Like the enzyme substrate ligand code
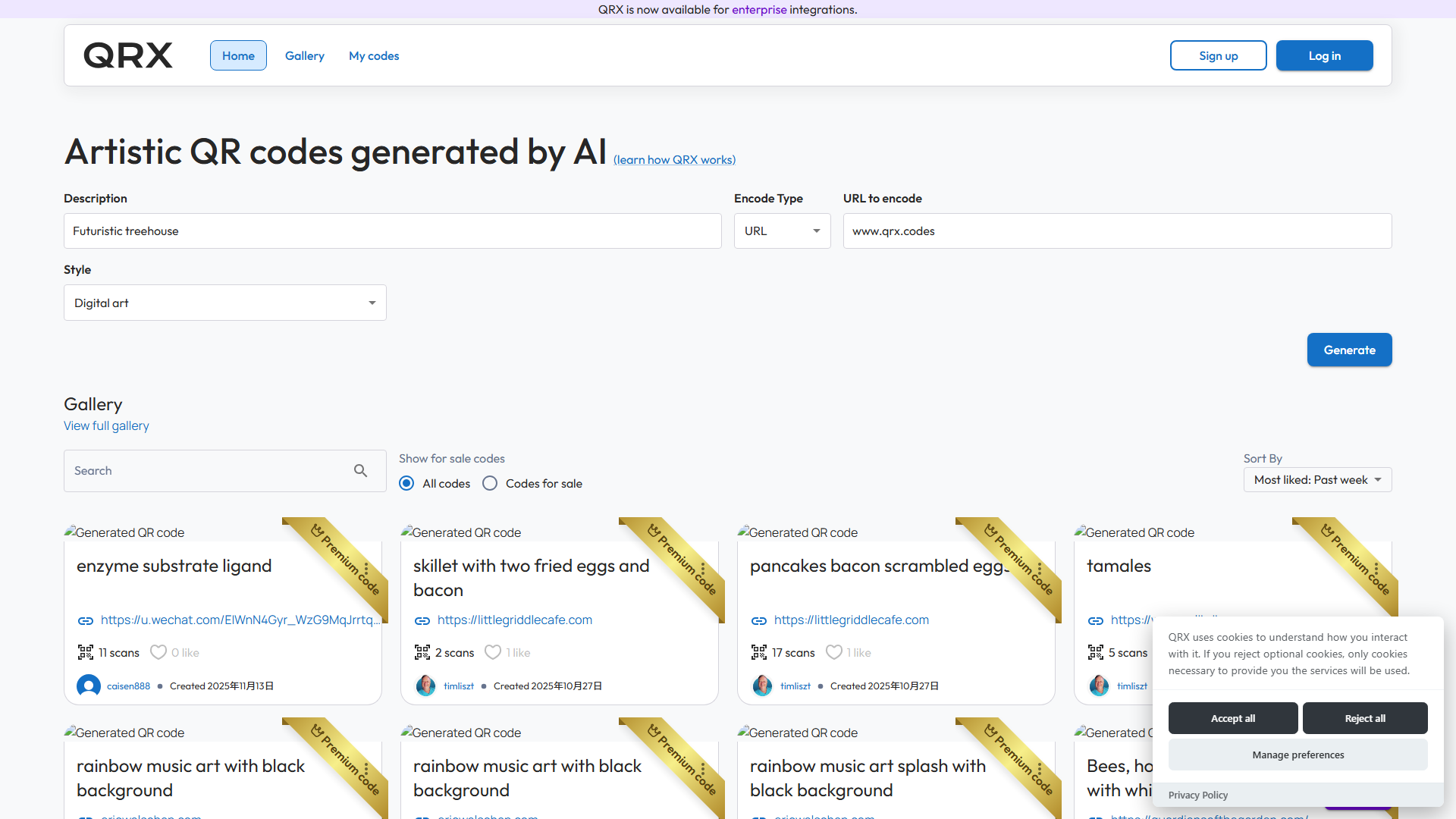 point(158,652)
